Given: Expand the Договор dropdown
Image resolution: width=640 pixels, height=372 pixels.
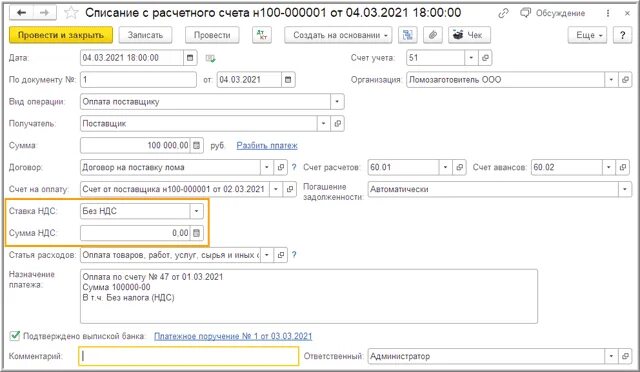Looking at the screenshot, I should click(267, 167).
